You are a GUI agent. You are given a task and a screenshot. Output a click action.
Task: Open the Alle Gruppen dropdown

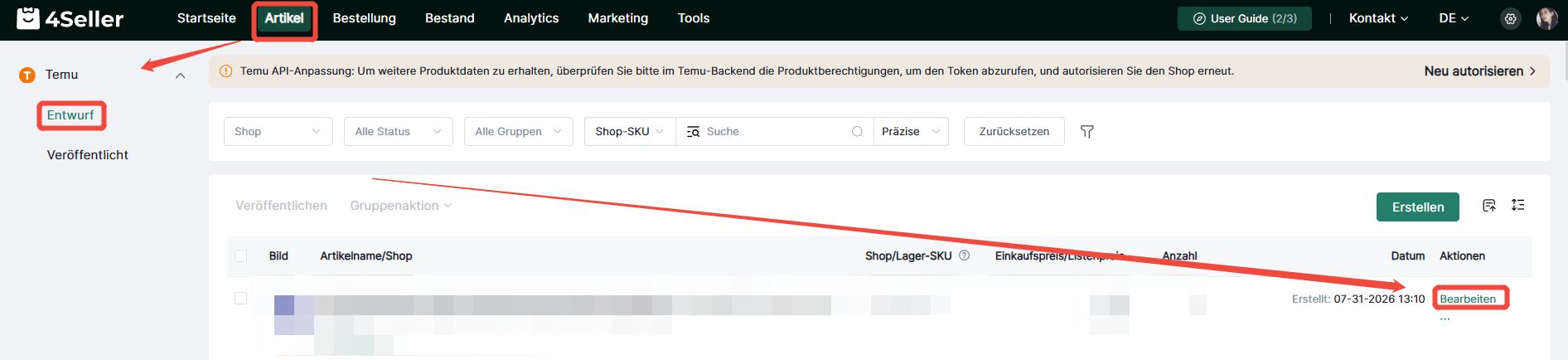point(519,131)
